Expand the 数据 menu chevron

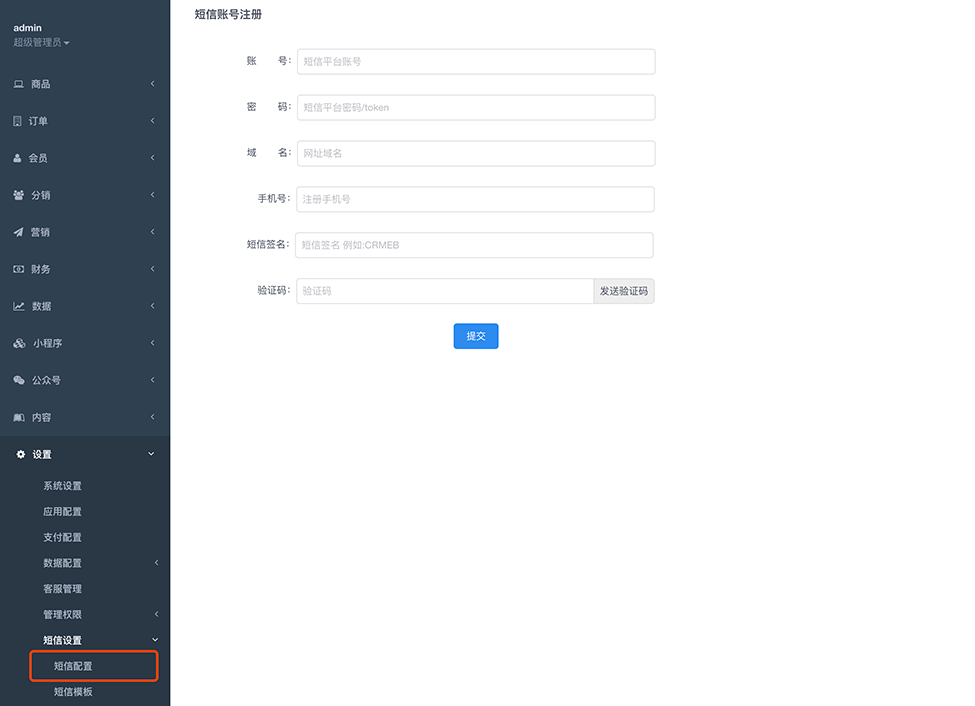pos(152,306)
